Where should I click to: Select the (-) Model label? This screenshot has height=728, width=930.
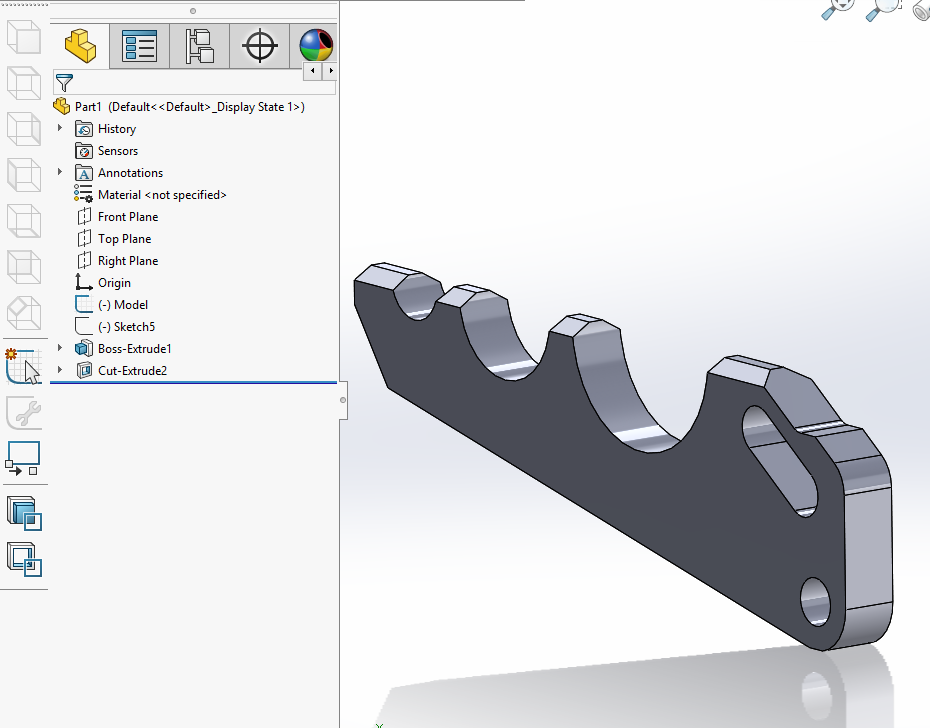coord(123,304)
